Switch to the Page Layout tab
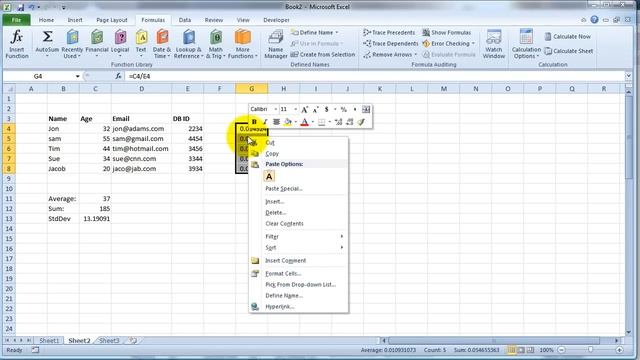Viewport: 640px width, 360px height. [112, 20]
